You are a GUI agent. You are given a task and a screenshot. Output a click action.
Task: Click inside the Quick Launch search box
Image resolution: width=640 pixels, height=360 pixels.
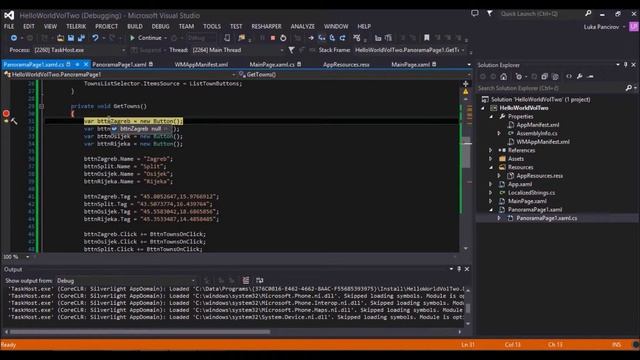click(541, 13)
